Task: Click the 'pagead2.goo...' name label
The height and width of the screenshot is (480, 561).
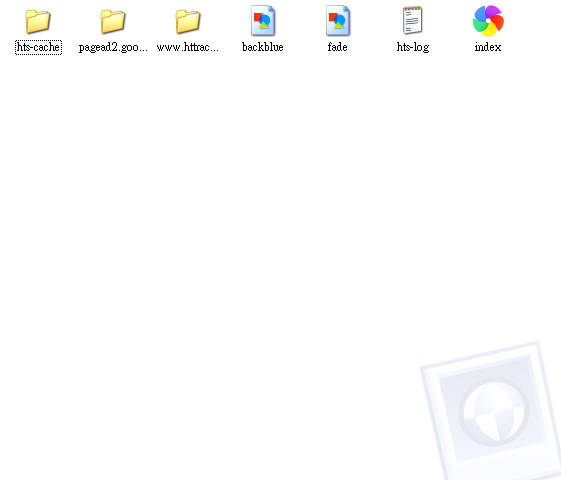Action: pos(113,47)
